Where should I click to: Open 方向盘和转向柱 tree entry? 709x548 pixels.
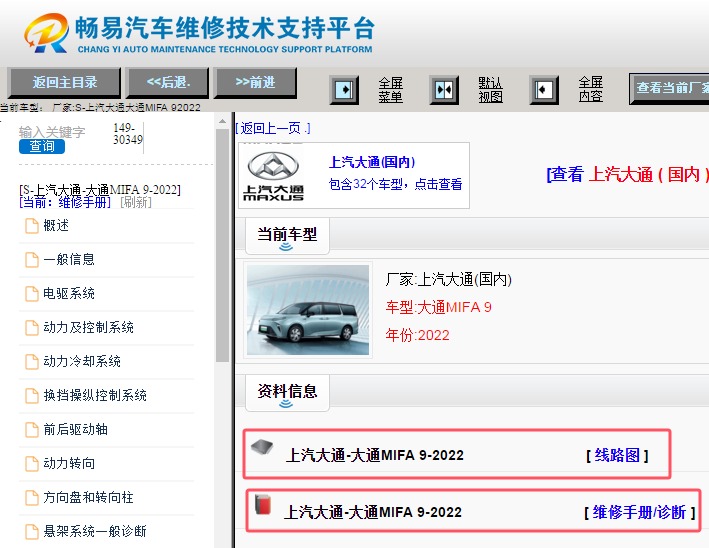pyautogui.click(x=88, y=497)
